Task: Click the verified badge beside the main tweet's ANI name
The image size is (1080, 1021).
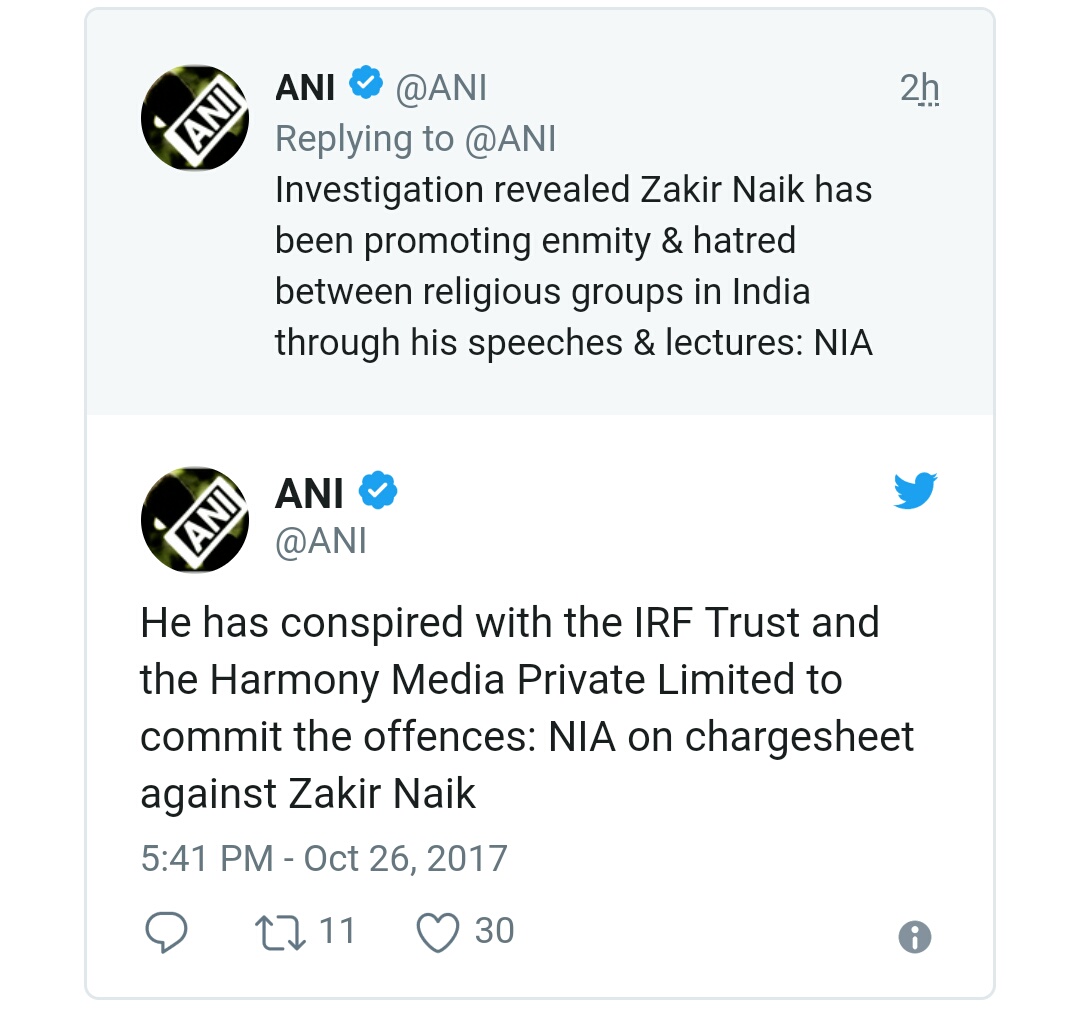Action: coord(379,491)
